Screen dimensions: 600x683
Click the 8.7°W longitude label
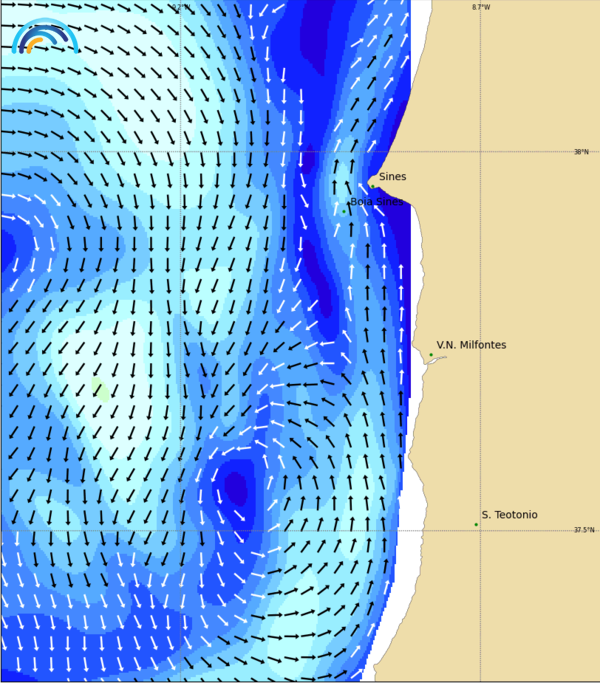481,7
